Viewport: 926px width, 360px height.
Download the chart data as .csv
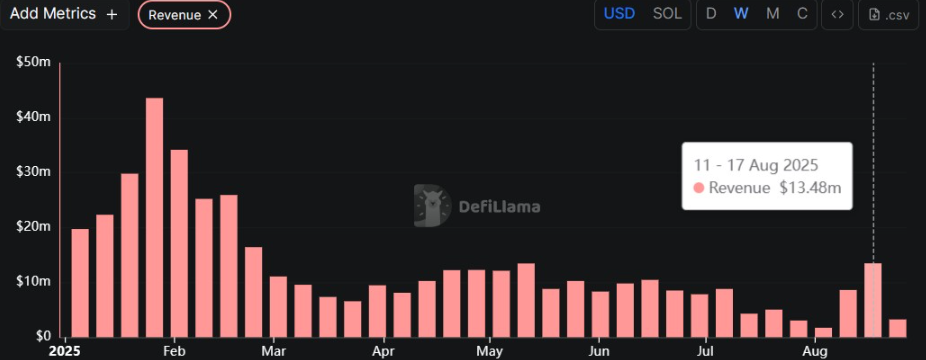(x=889, y=15)
